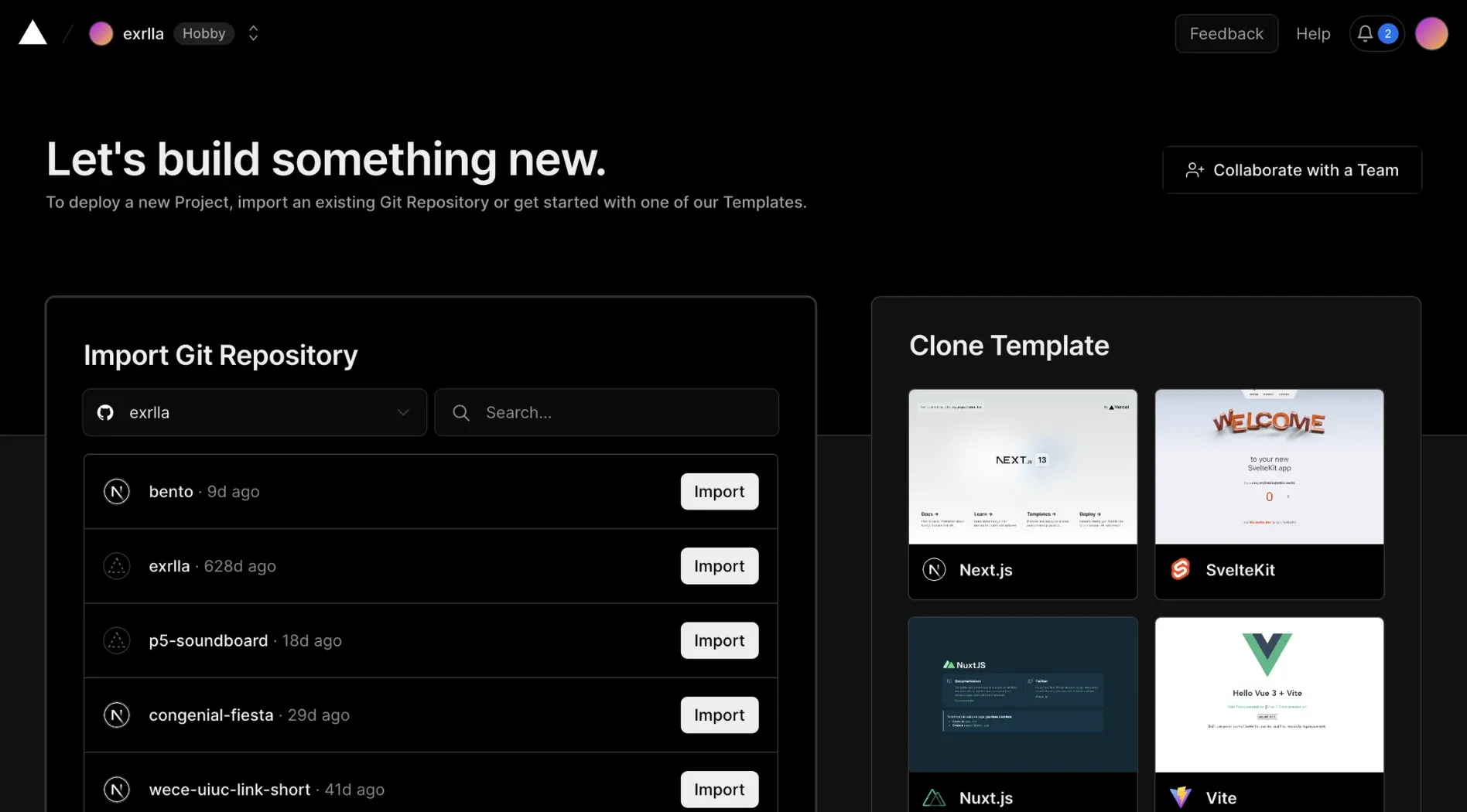Click the repository Search field
The image size is (1467, 812).
pyautogui.click(x=607, y=412)
